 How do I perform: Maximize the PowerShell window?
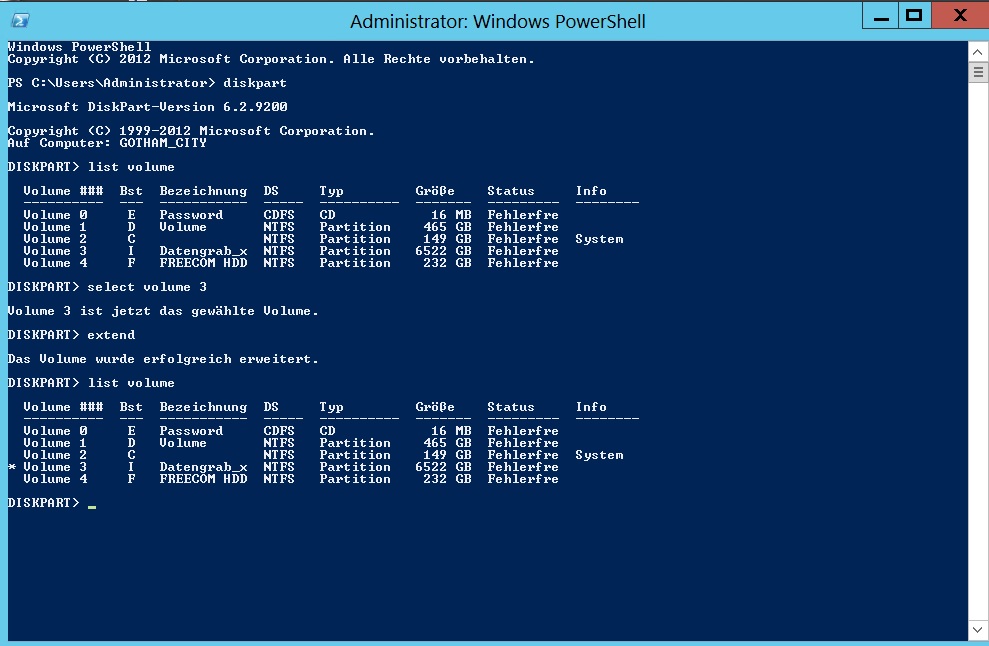click(914, 16)
